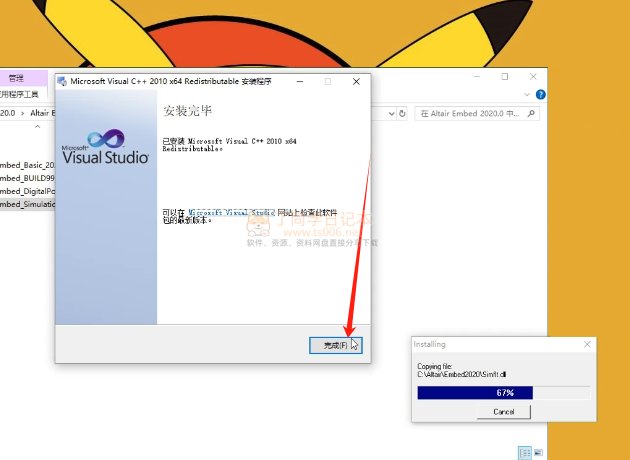Close the Explorer window
This screenshot has height=460, width=630.
tap(533, 76)
